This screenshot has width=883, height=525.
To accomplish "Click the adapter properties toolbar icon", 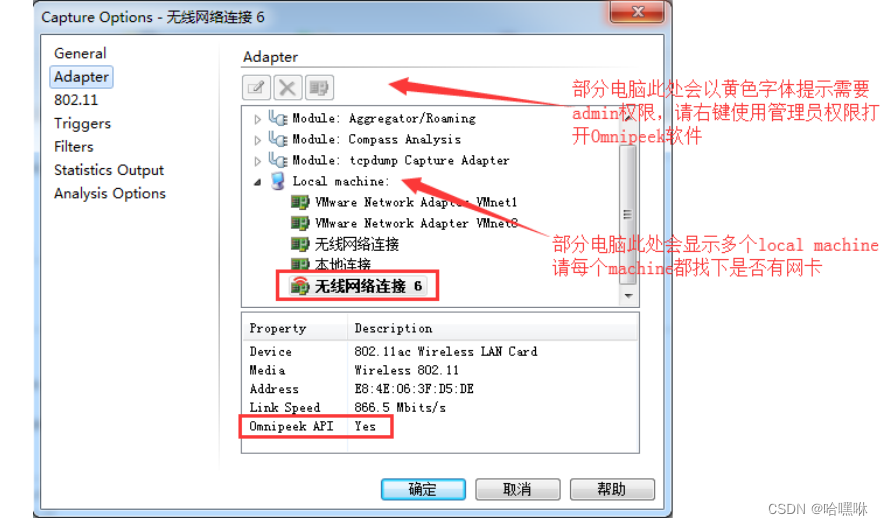I will click(x=319, y=88).
